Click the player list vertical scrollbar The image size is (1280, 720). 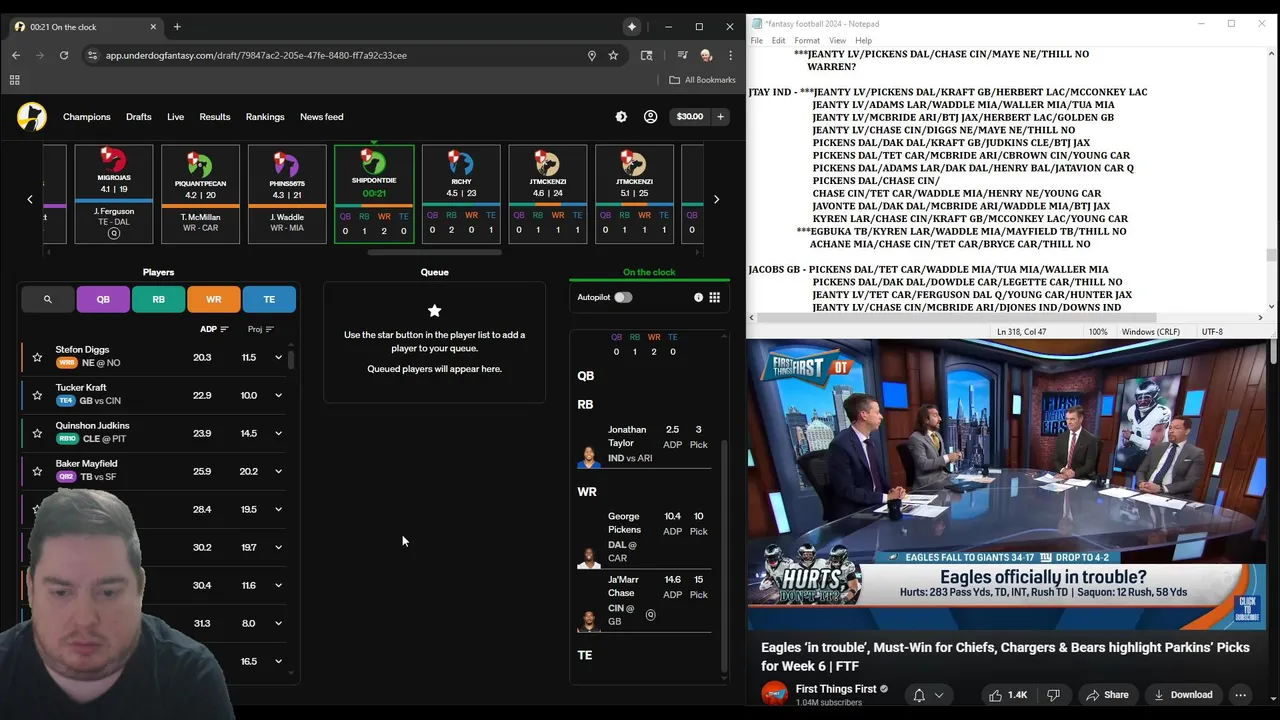tap(291, 360)
